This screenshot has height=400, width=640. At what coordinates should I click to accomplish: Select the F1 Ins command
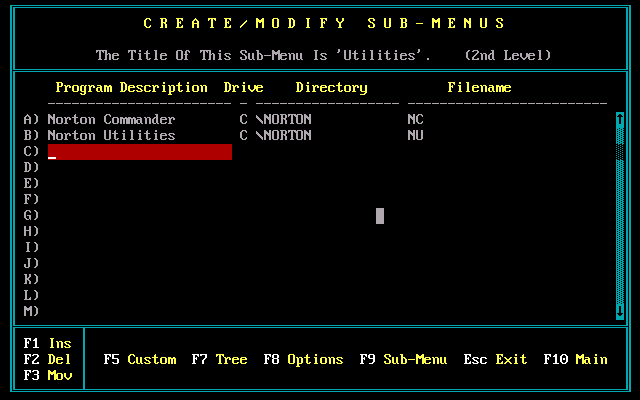47,343
